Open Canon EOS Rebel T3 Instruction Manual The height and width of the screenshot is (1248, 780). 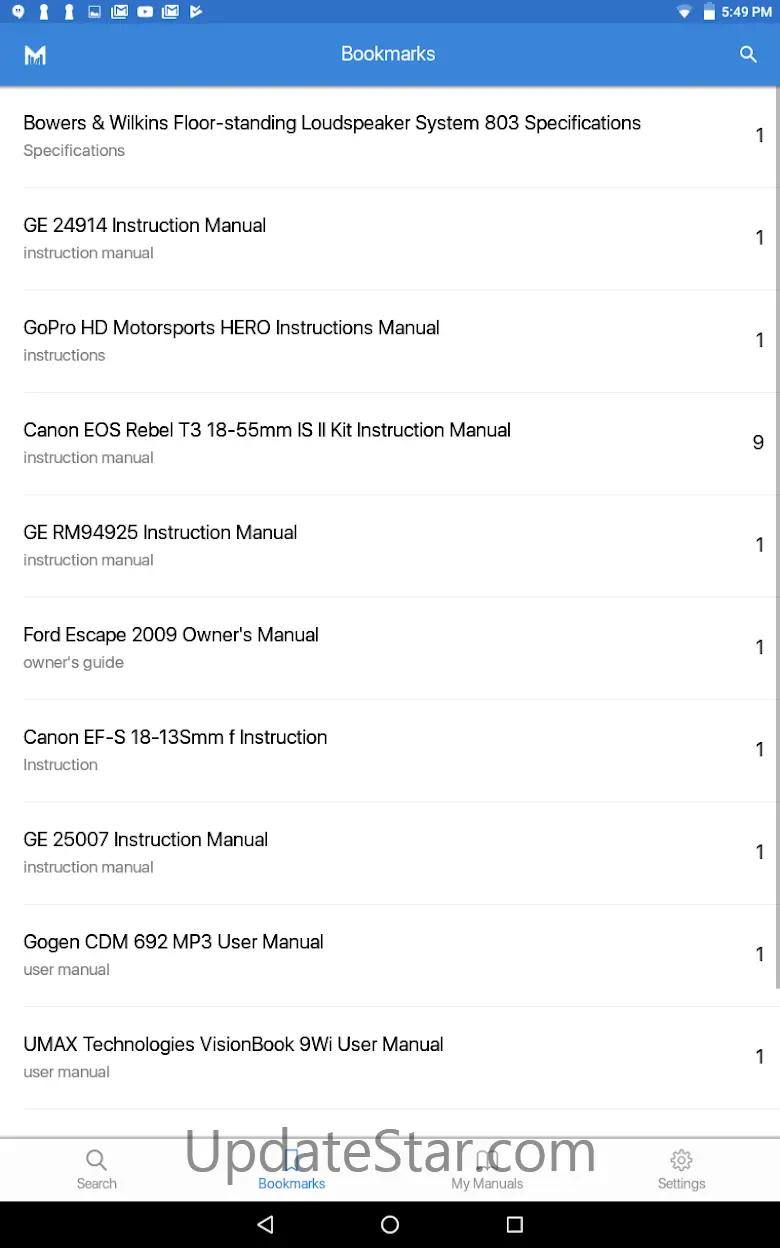pos(267,442)
